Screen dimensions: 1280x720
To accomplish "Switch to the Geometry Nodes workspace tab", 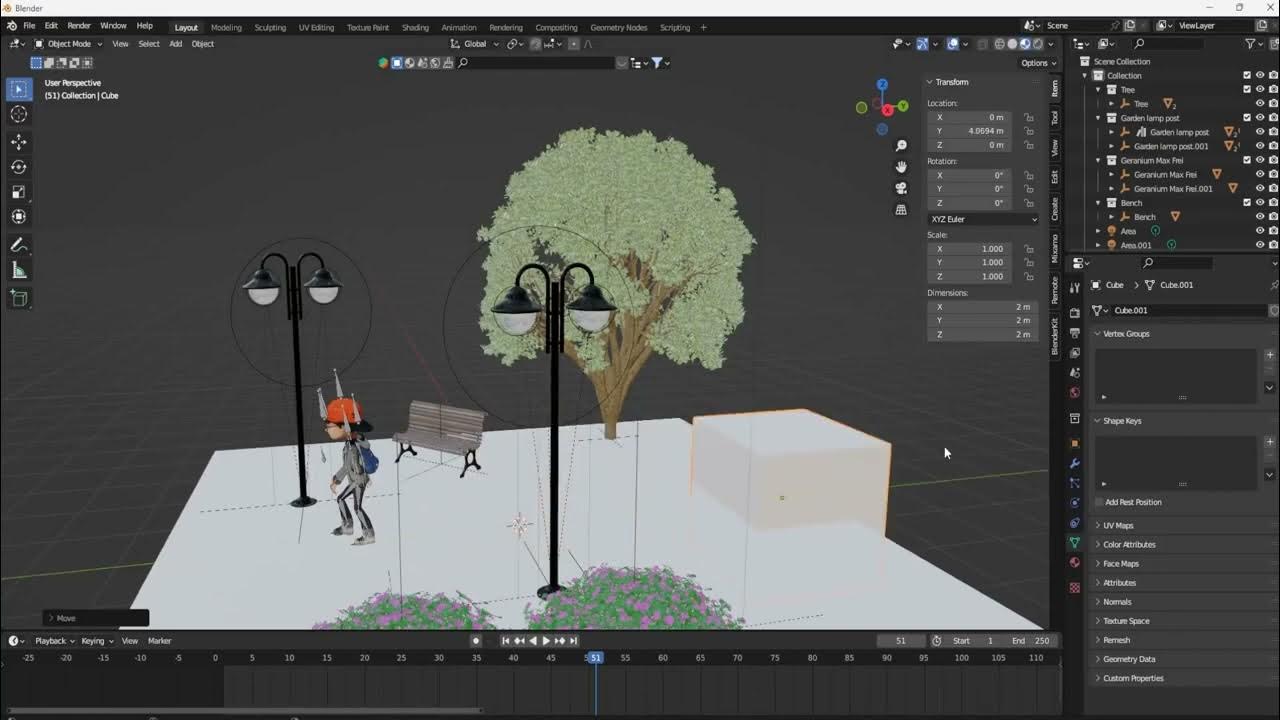I will [619, 27].
